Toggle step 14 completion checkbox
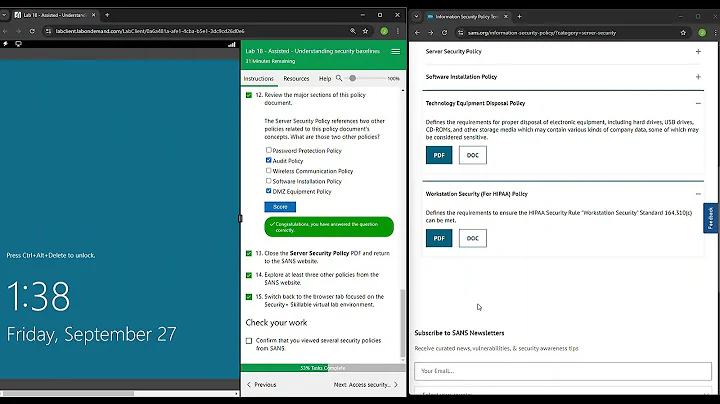The height and width of the screenshot is (404, 720). pos(249,275)
